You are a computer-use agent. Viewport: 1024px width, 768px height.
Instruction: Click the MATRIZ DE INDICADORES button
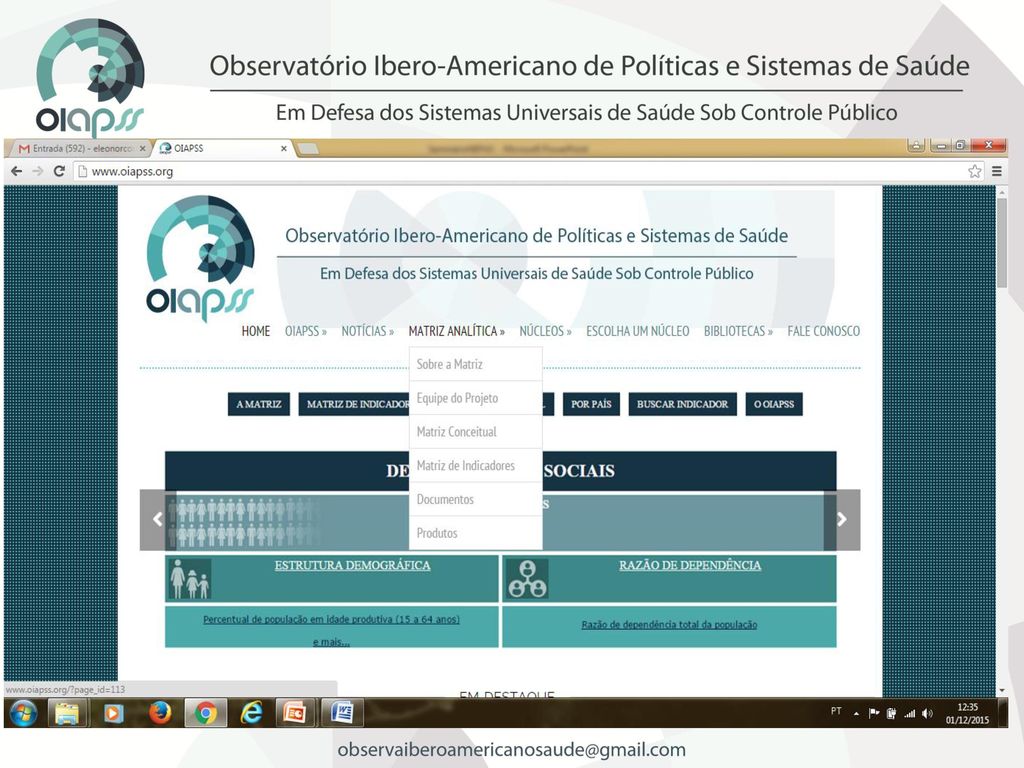[354, 404]
